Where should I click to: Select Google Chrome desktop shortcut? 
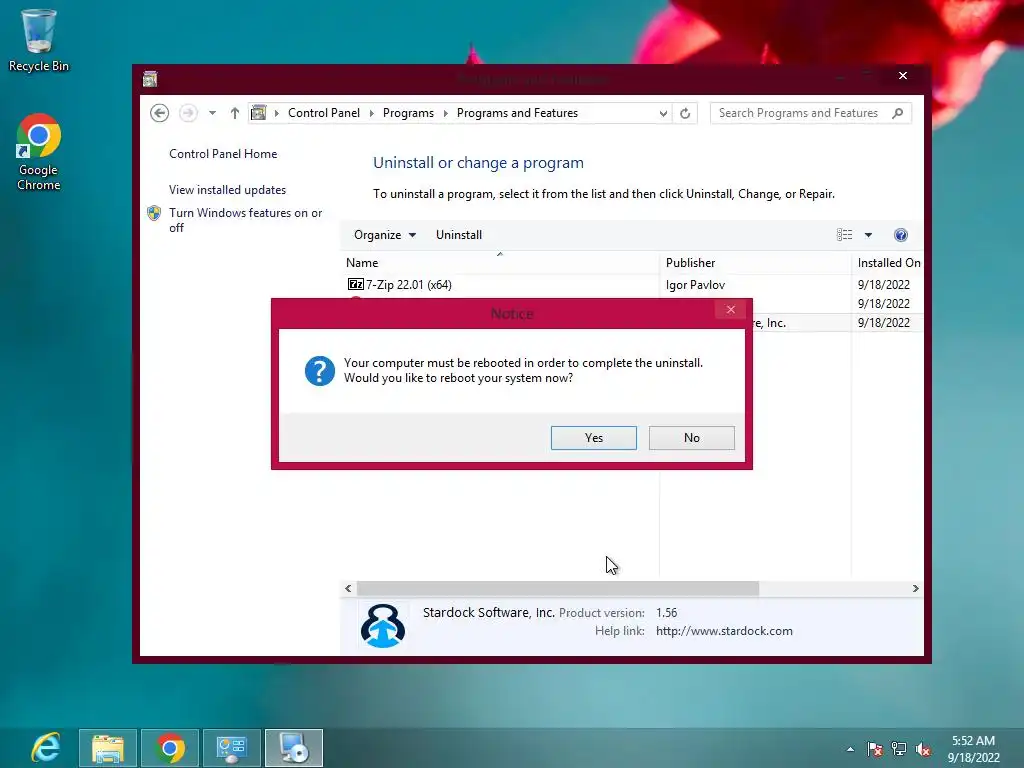[x=39, y=152]
